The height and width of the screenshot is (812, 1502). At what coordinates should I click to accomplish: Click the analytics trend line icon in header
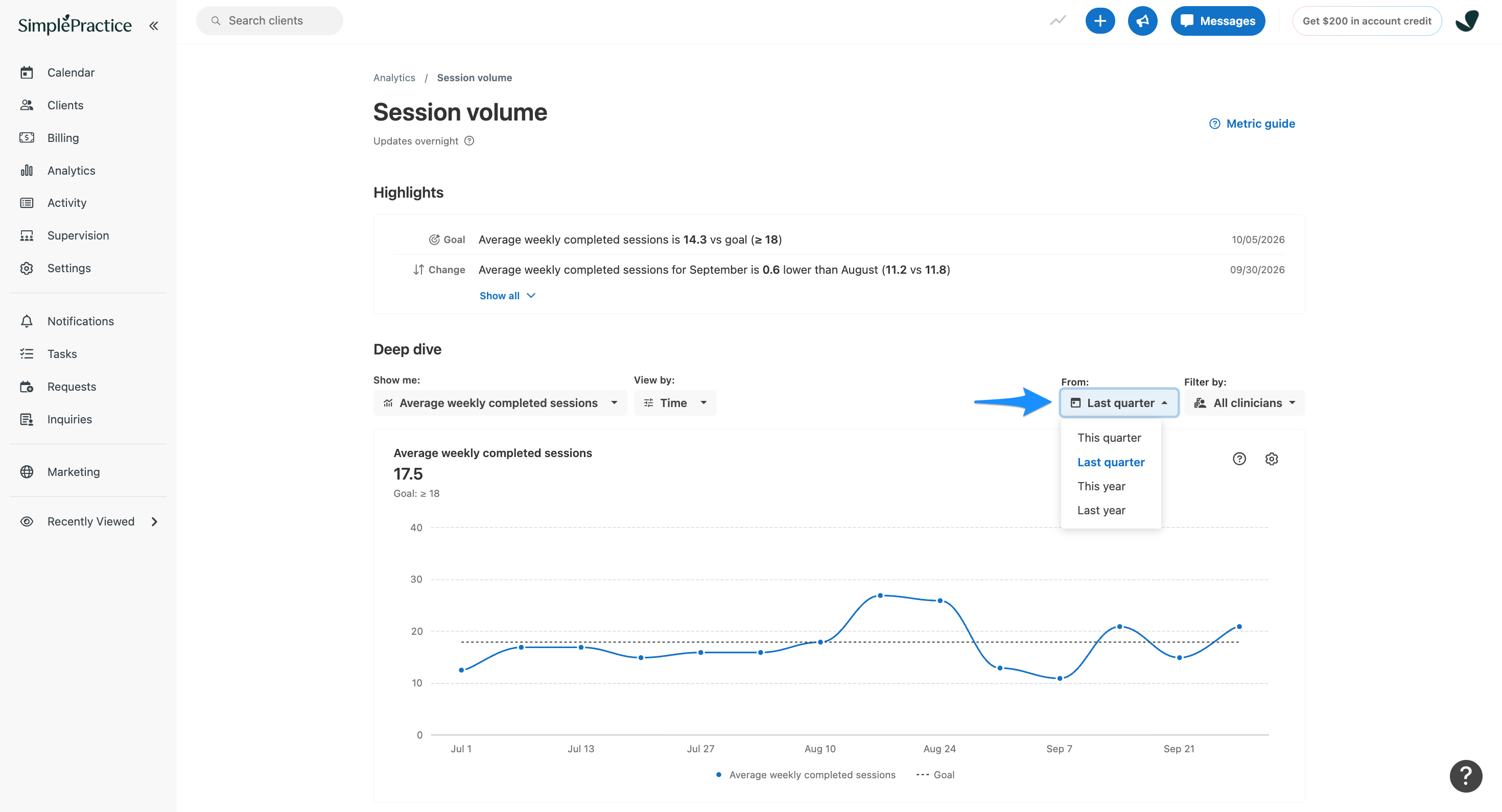(x=1058, y=21)
